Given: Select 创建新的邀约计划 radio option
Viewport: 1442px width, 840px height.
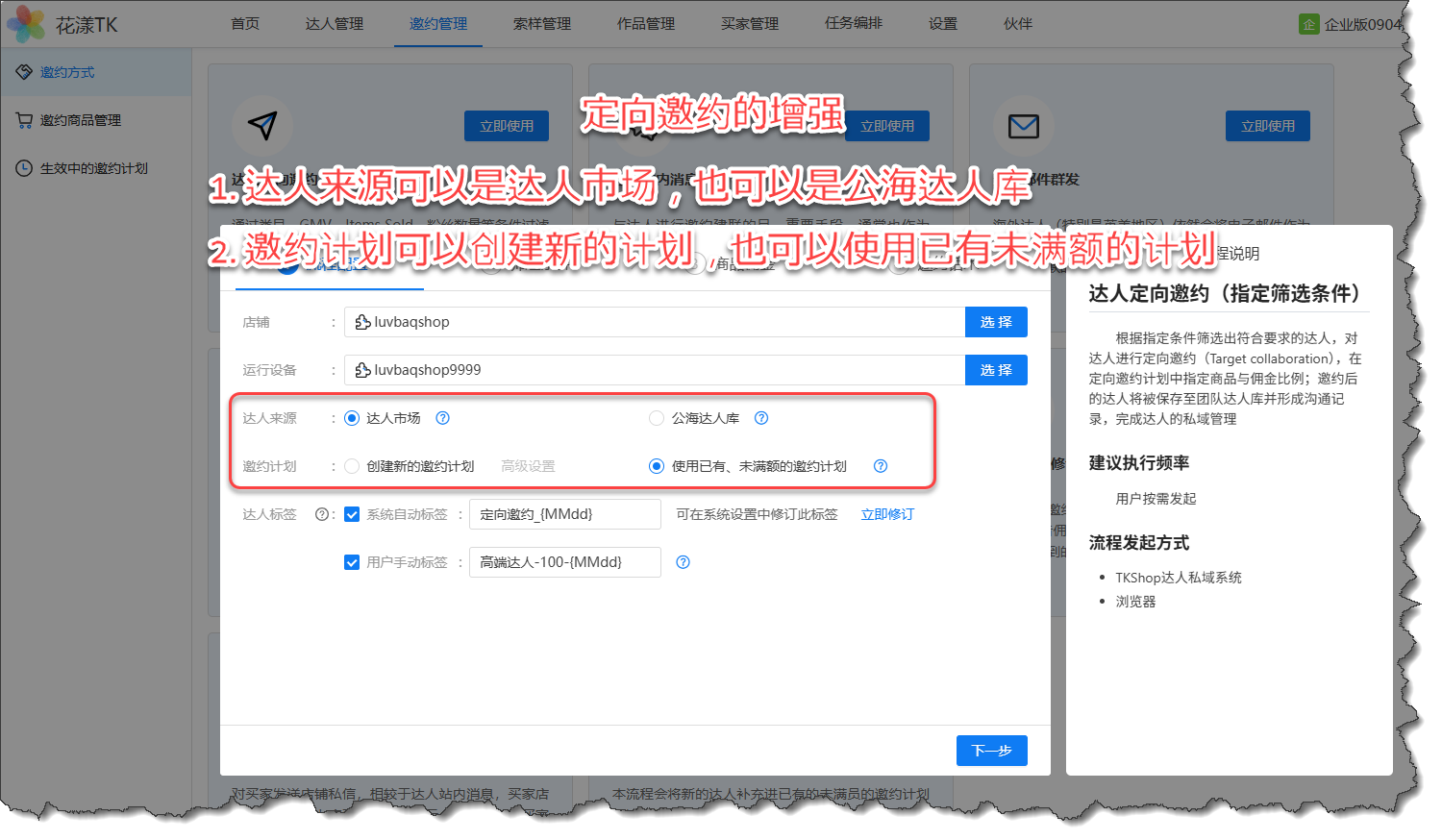Looking at the screenshot, I should click(352, 466).
